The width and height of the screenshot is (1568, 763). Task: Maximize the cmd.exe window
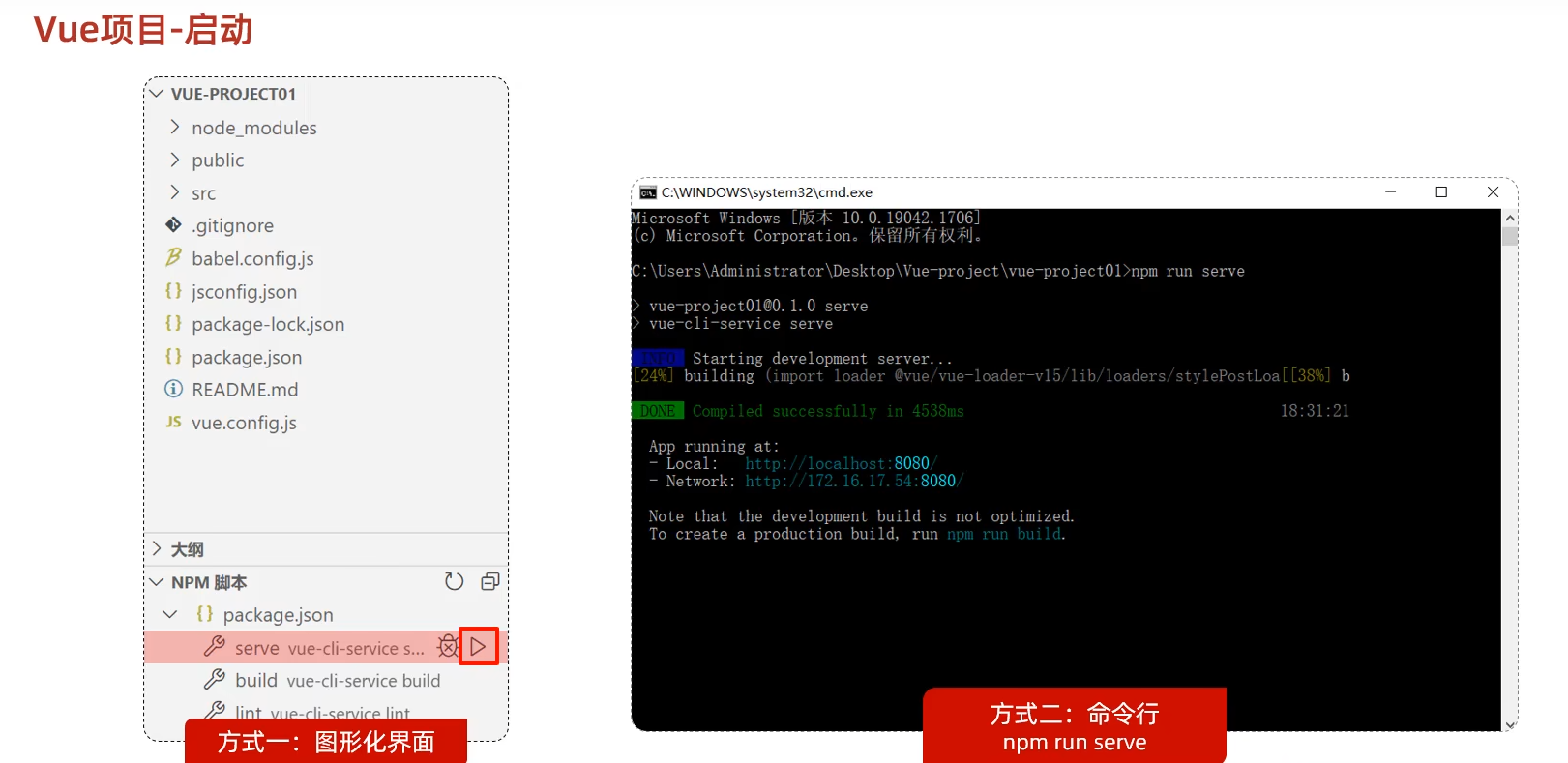click(1441, 191)
